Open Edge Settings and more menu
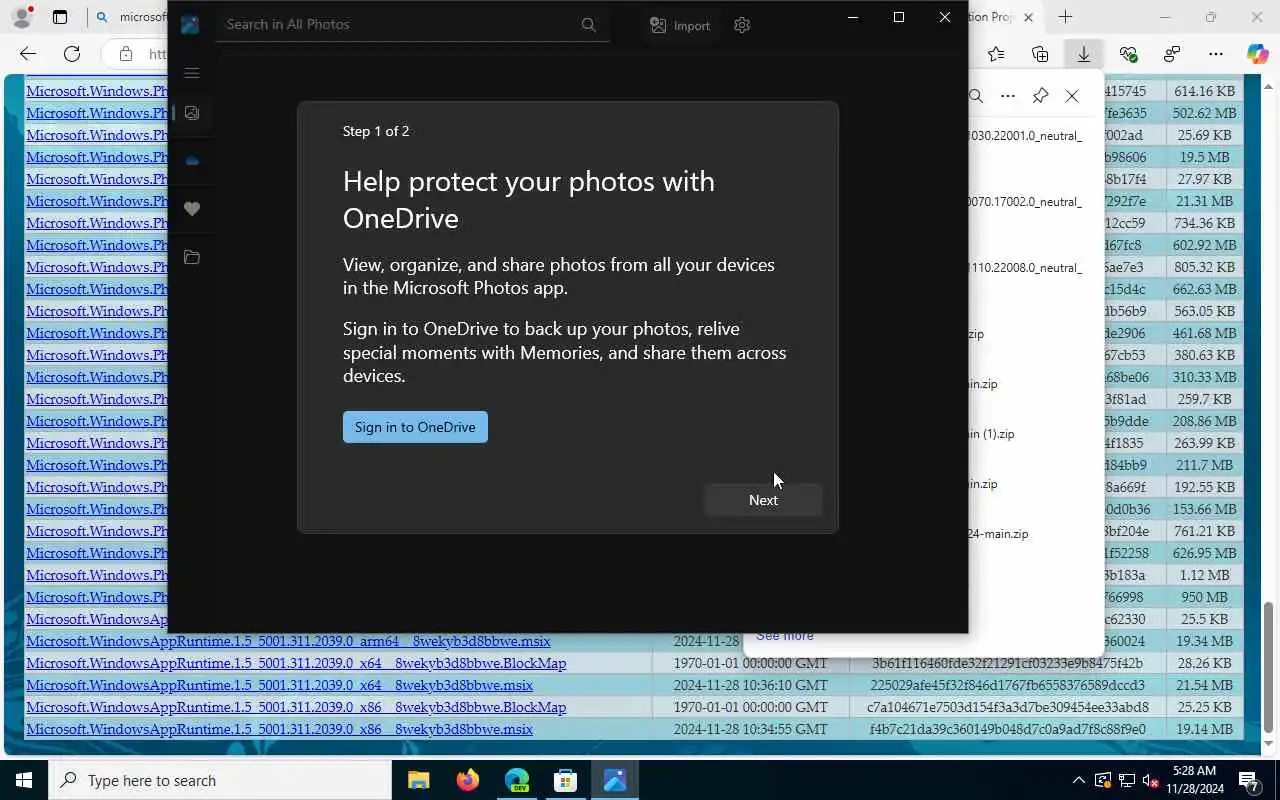1280x800 pixels. pyautogui.click(x=1216, y=54)
